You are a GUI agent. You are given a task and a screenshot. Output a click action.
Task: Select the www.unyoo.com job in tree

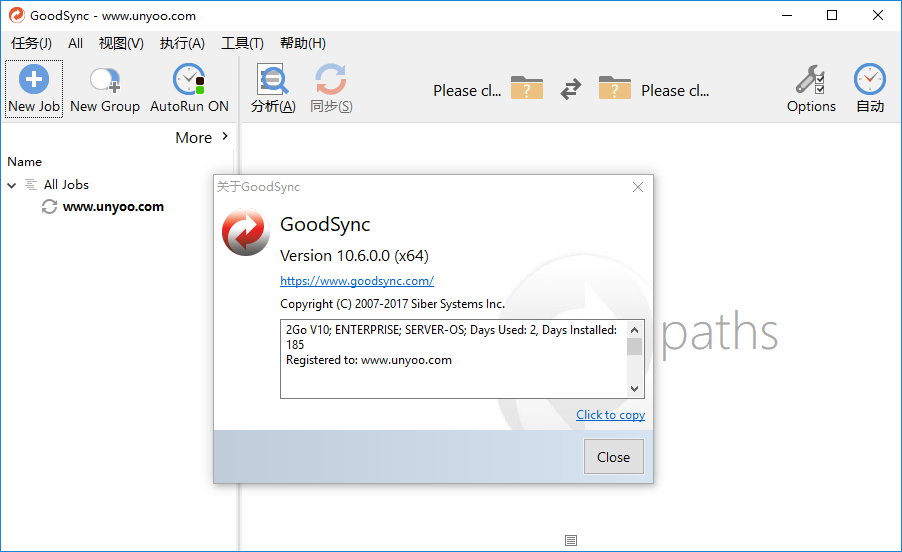coord(113,206)
